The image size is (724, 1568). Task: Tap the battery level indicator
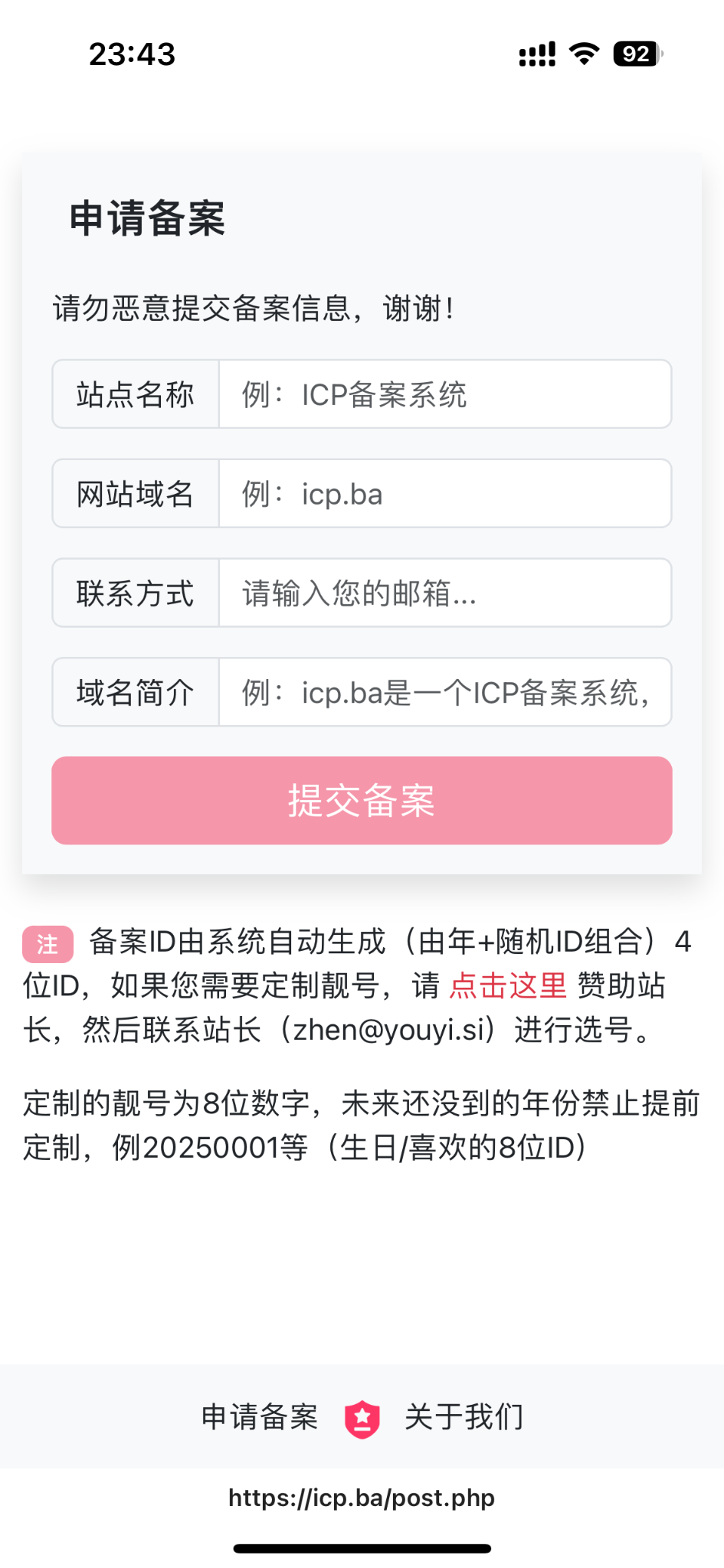637,54
